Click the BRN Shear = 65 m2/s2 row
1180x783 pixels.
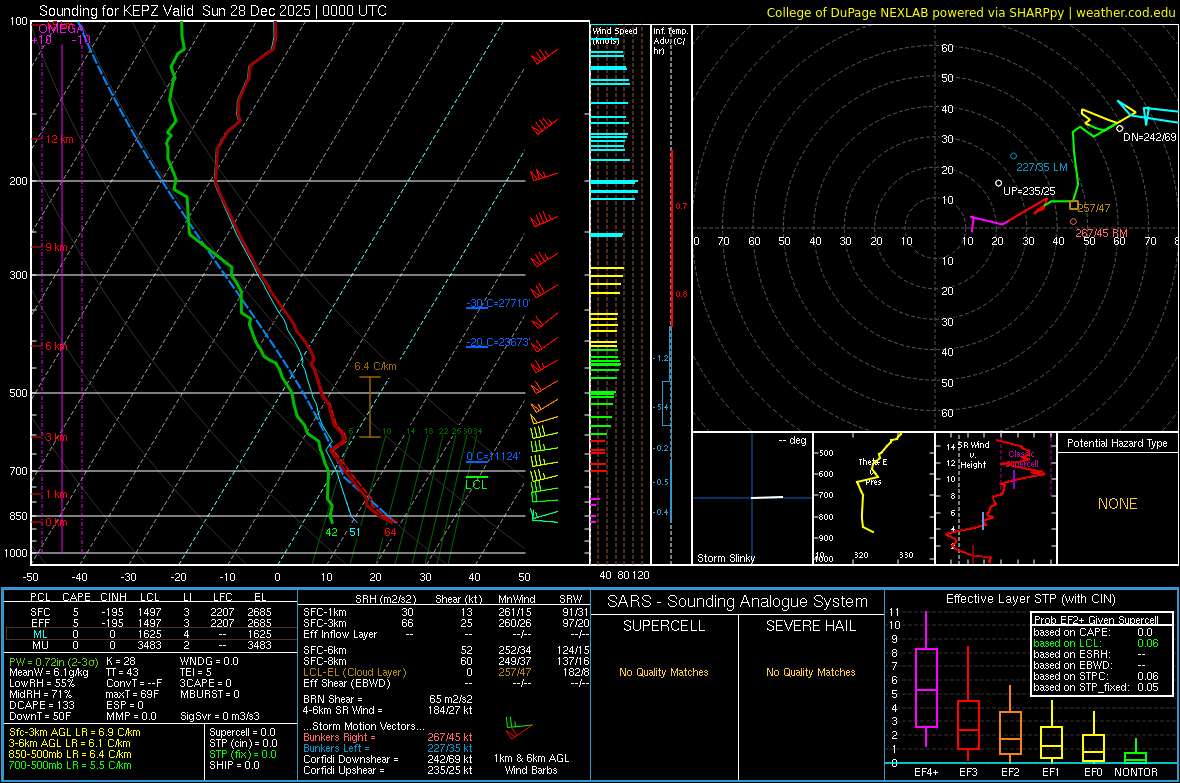[387, 699]
